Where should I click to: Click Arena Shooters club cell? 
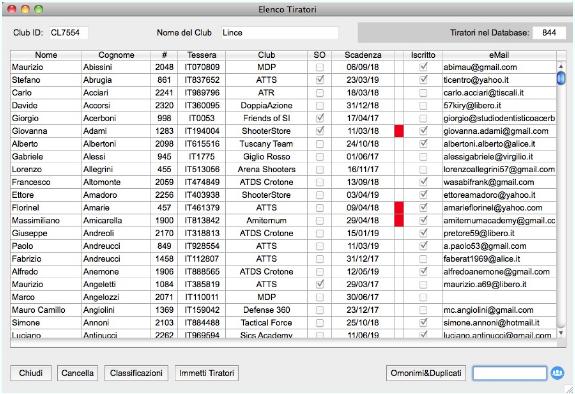[267, 169]
